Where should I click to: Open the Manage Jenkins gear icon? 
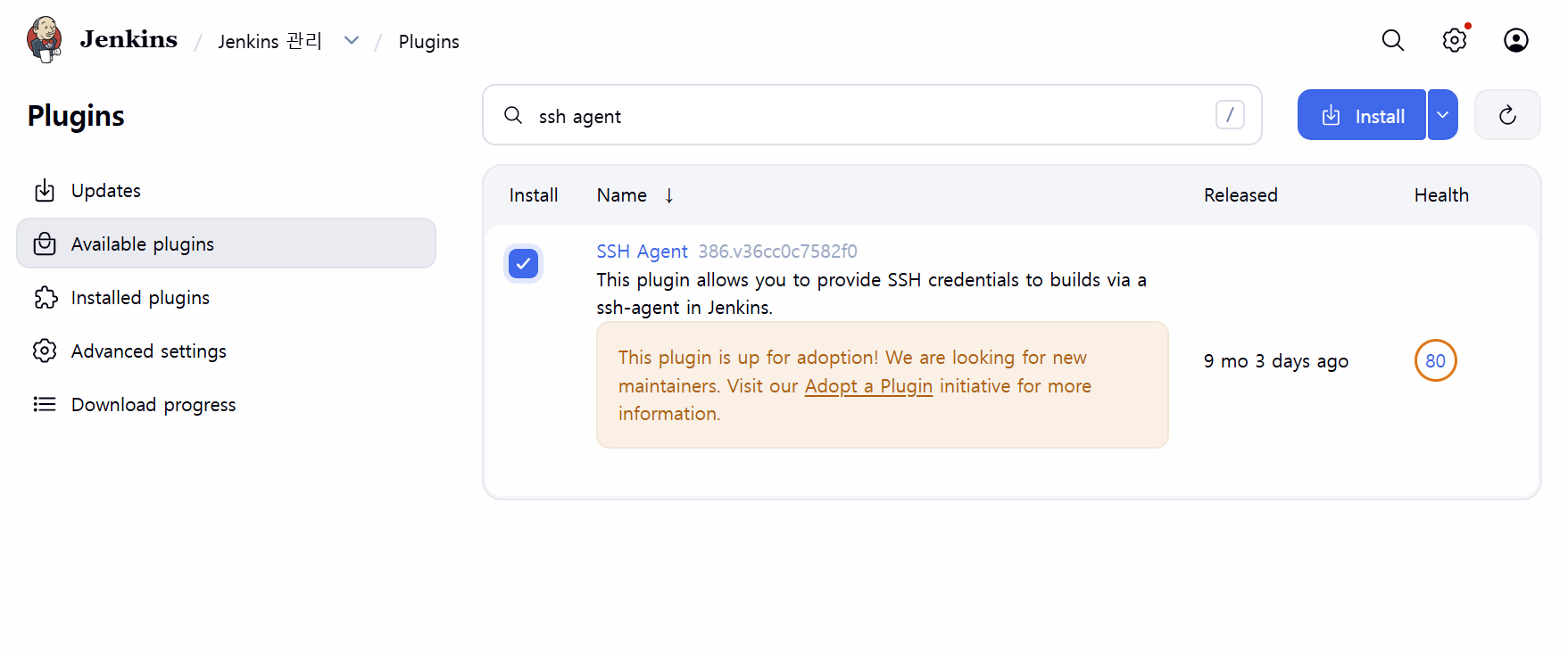pos(1455,40)
